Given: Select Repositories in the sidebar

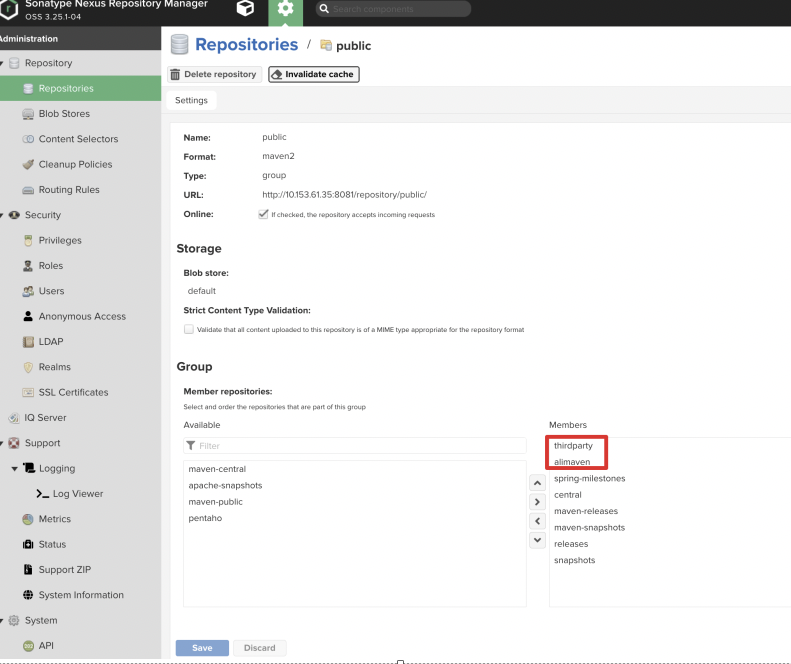Looking at the screenshot, I should pos(81,88).
